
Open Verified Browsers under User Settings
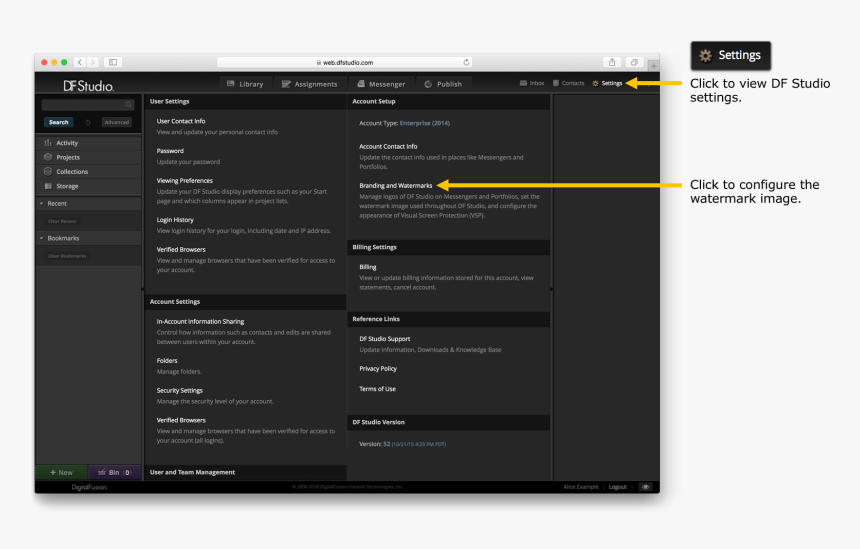[181, 250]
